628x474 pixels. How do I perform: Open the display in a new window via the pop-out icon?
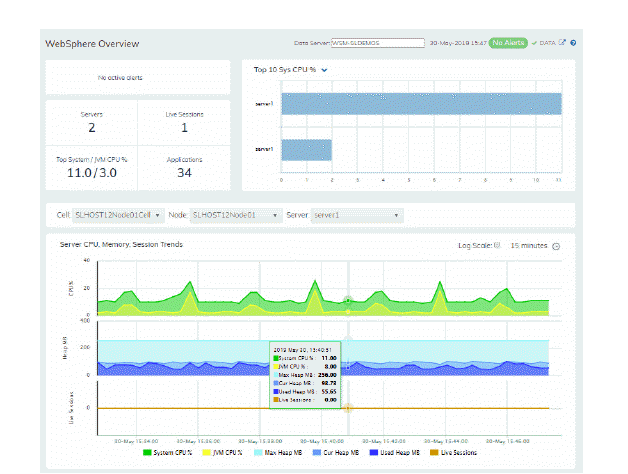click(x=562, y=42)
